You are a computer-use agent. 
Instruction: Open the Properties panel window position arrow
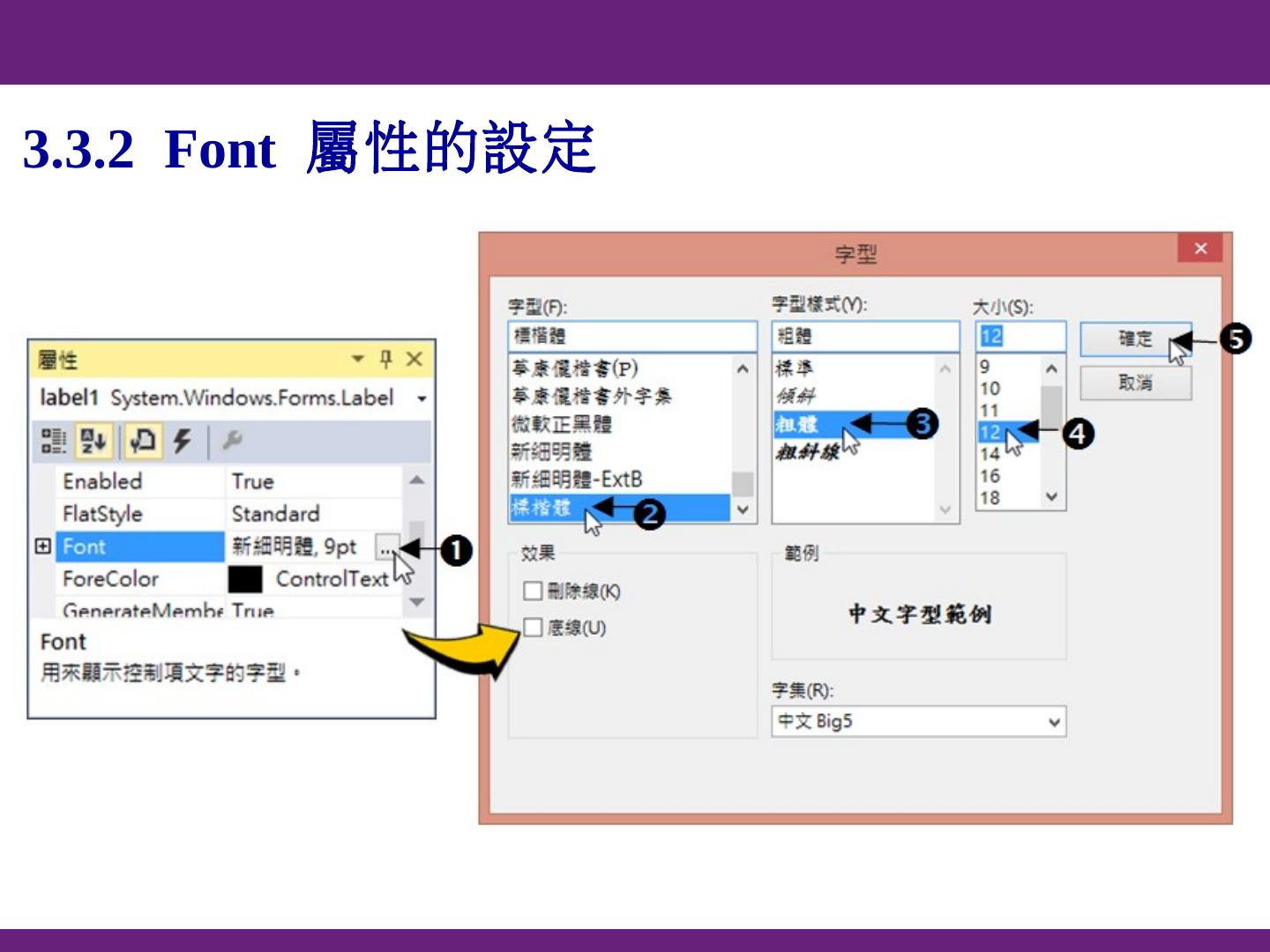(x=357, y=359)
